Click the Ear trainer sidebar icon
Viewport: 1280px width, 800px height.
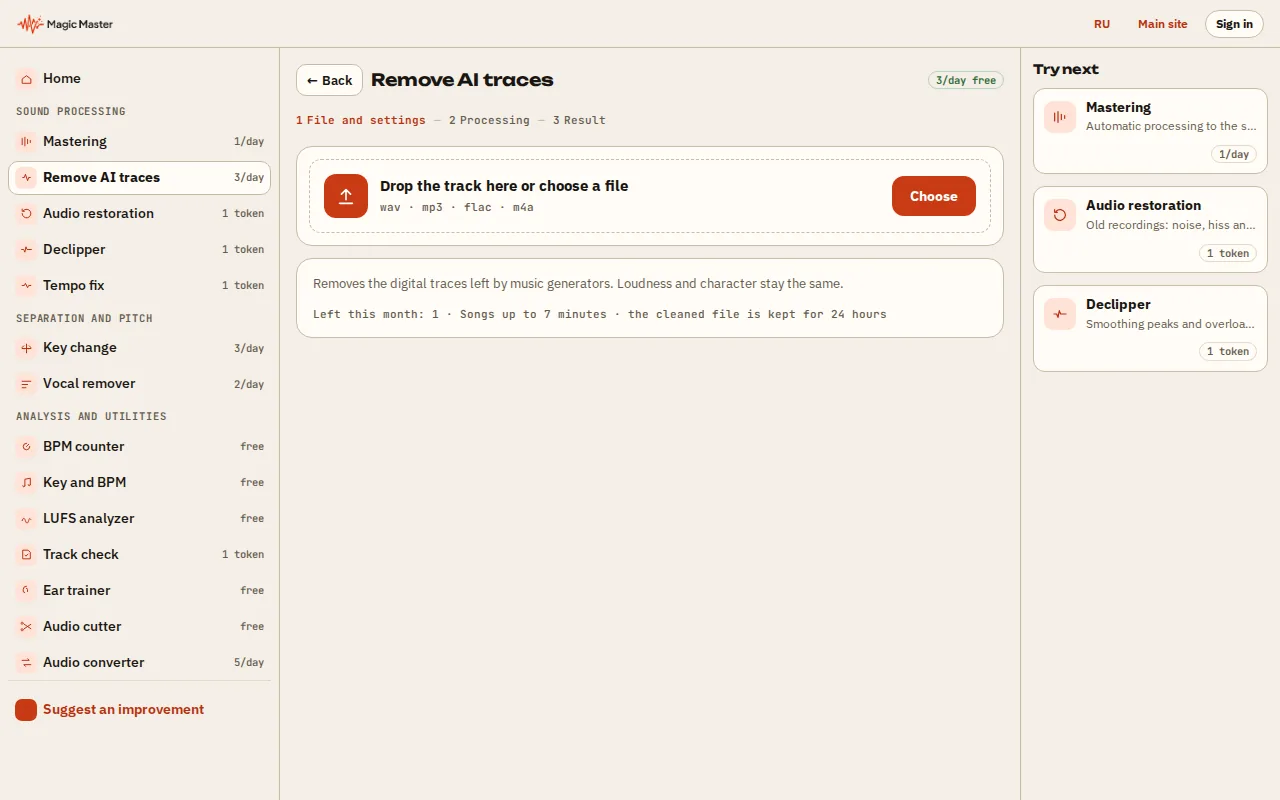26,590
